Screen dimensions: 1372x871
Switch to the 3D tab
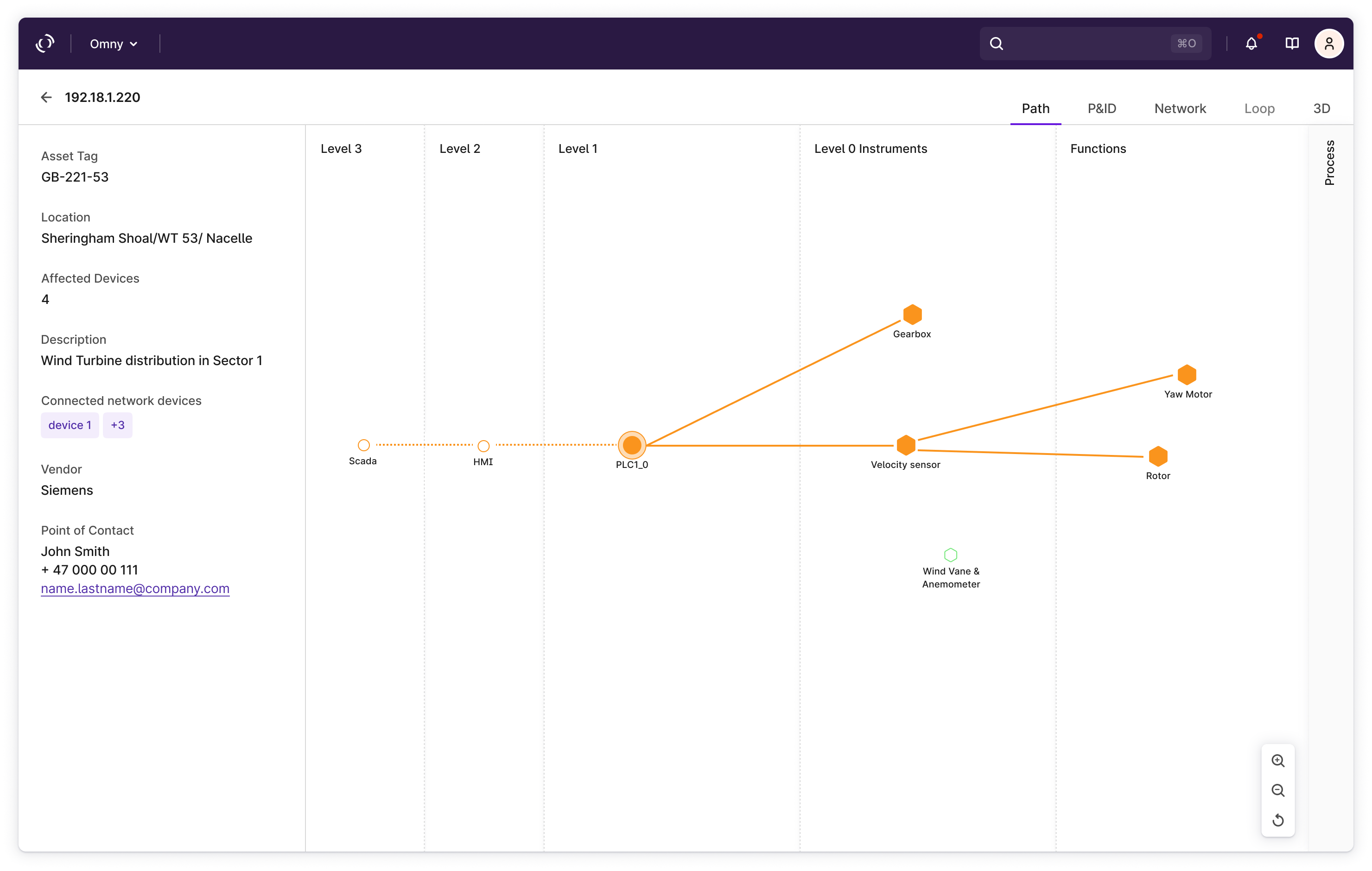[1321, 108]
